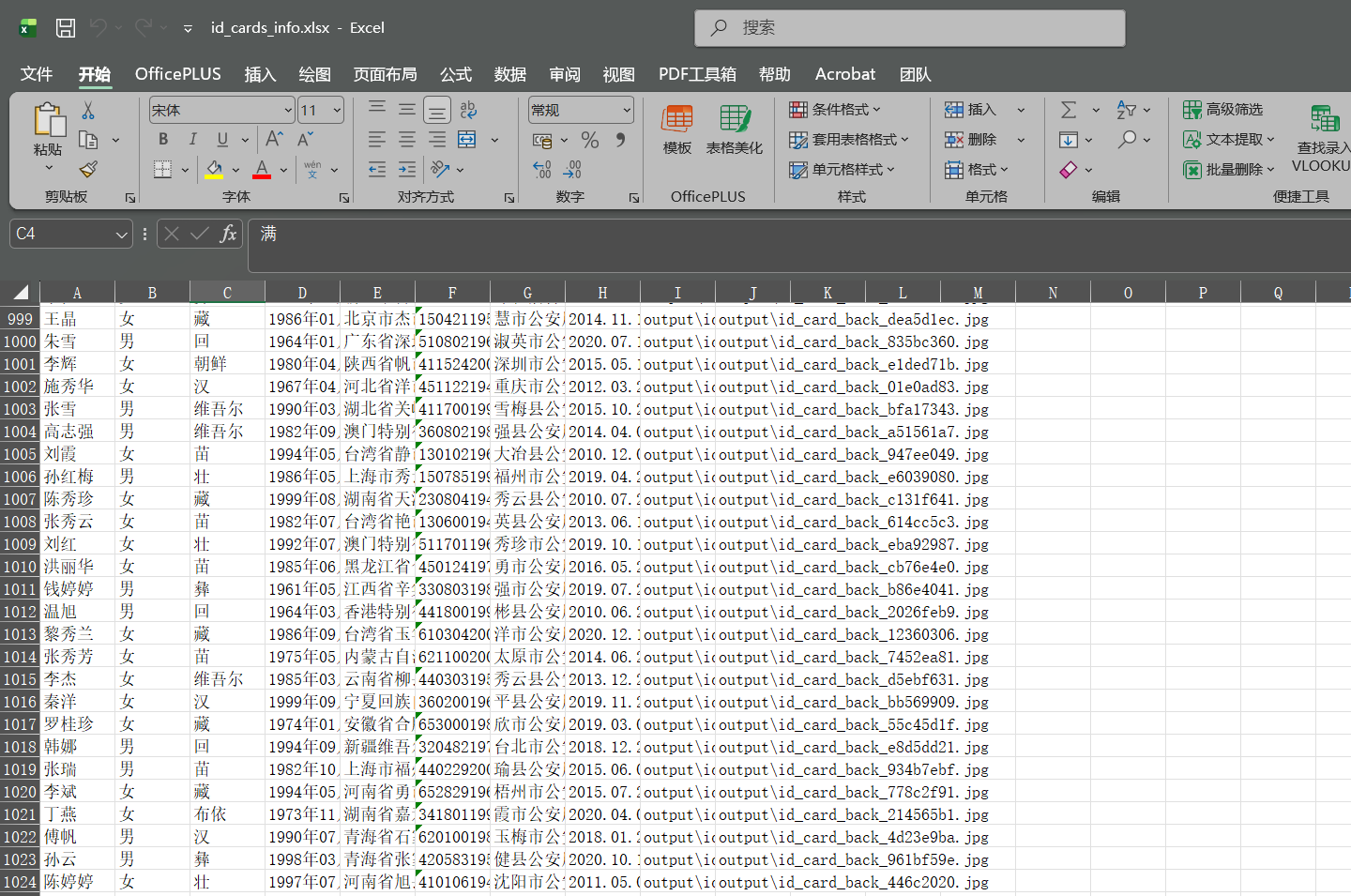Toggle Wrap Text (abc arrow)
1351x896 pixels.
click(468, 110)
